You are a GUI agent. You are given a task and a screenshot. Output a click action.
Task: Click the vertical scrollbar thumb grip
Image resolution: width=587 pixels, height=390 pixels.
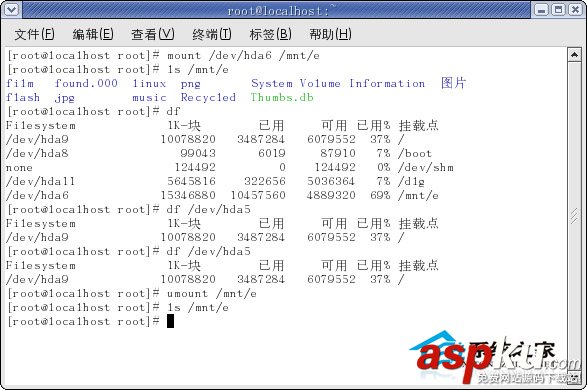click(x=574, y=216)
